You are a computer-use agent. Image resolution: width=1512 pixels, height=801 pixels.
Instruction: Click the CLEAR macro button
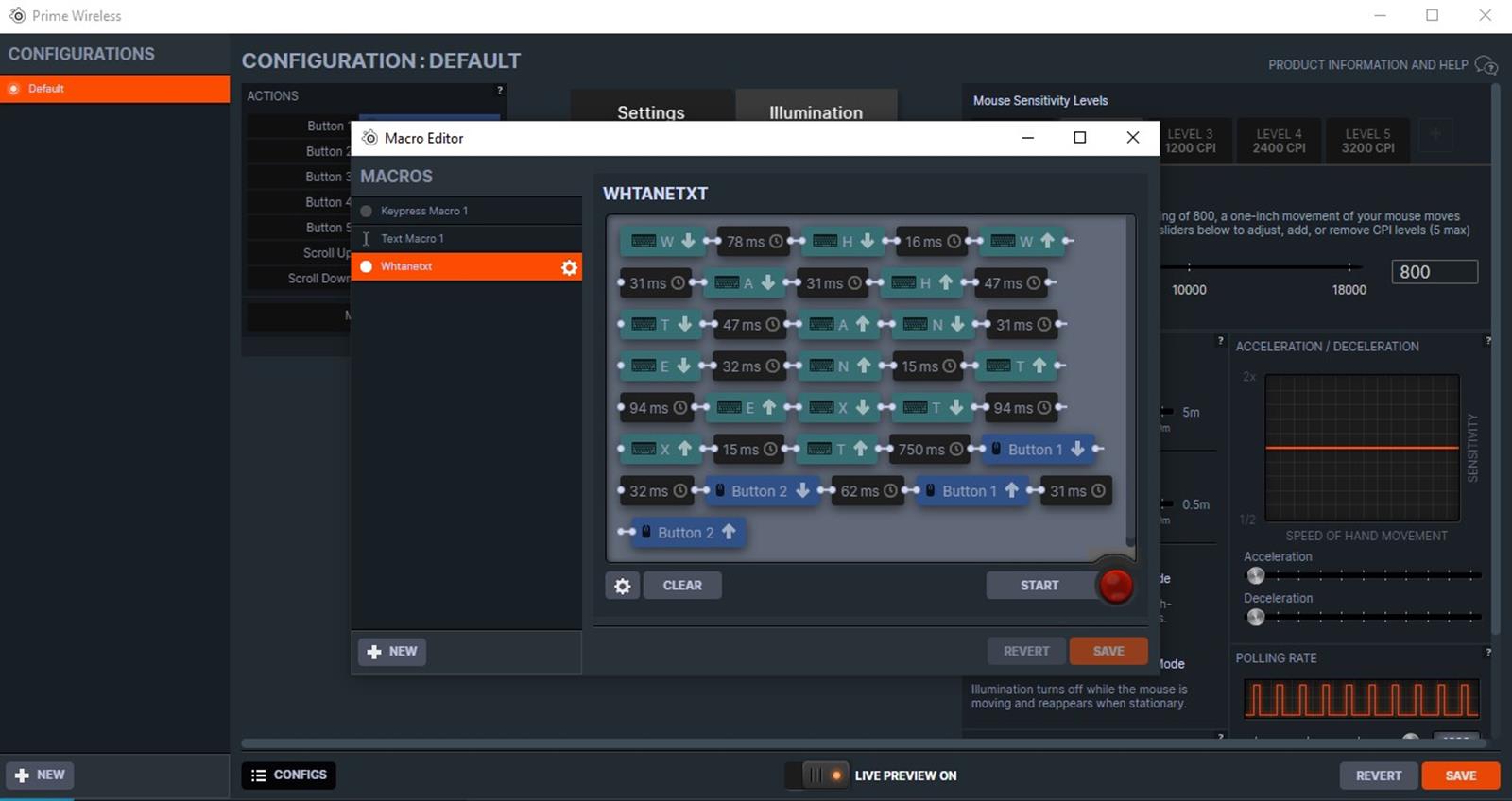(682, 586)
